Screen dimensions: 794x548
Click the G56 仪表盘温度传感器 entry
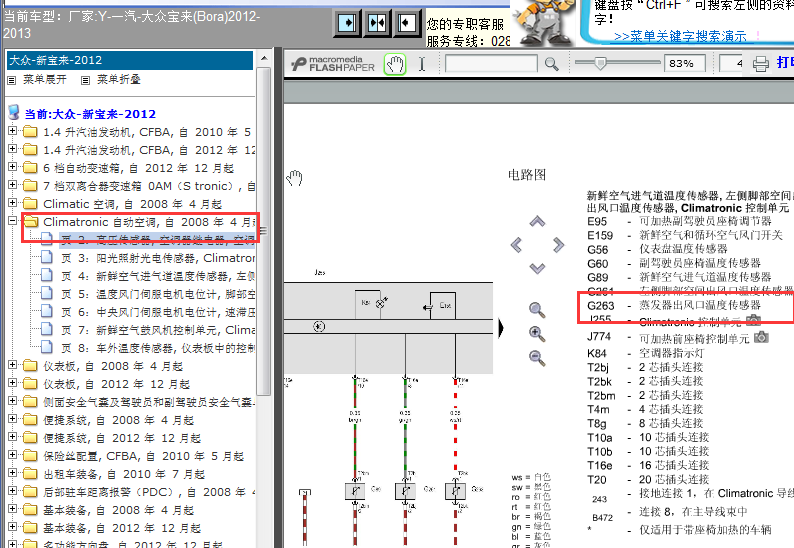657,249
